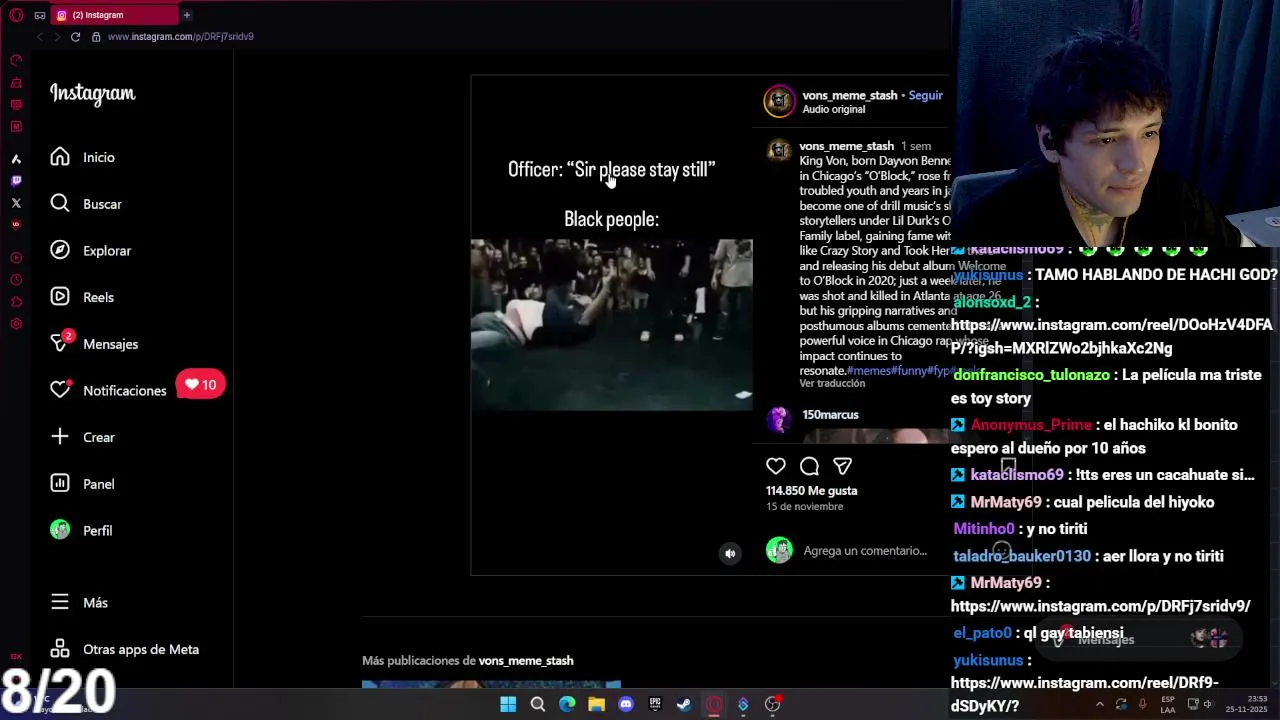This screenshot has height=720, width=1280.
Task: Open the tab islands icon beside the Opera logo
Action: click(39, 15)
